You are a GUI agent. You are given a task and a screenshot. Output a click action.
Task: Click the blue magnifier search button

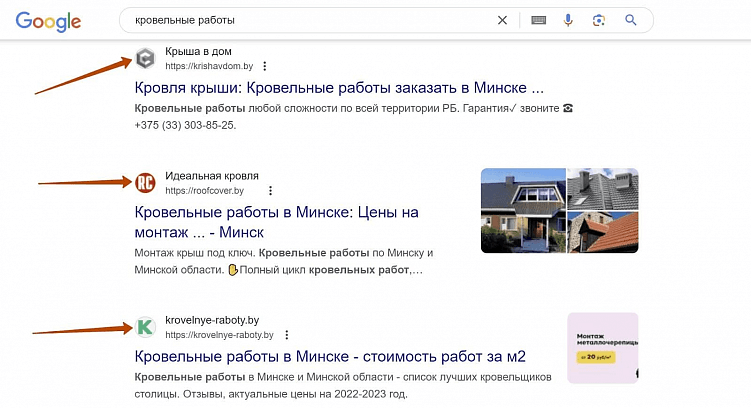[631, 20]
